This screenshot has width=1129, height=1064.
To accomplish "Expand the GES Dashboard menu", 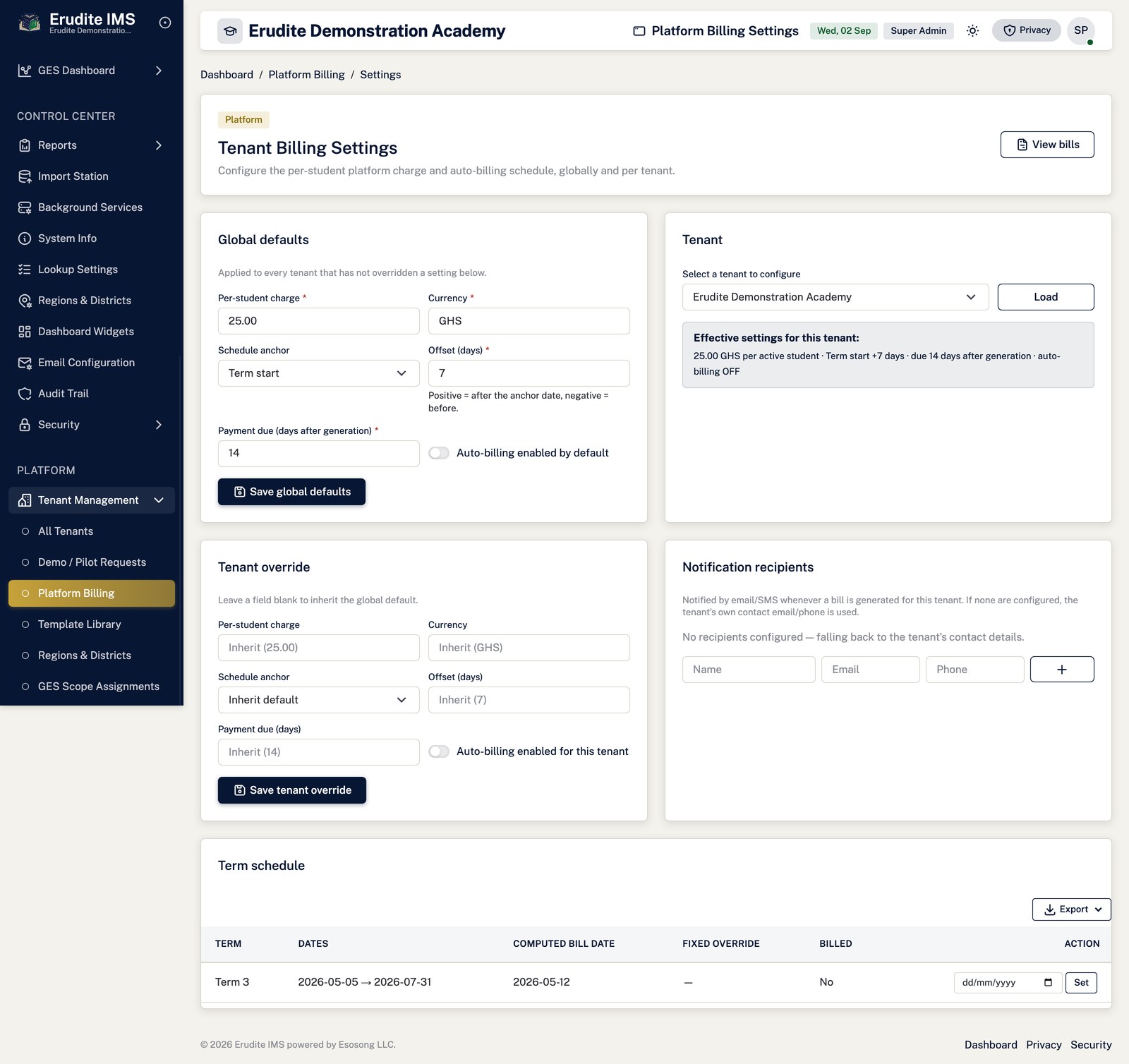I will (x=92, y=71).
